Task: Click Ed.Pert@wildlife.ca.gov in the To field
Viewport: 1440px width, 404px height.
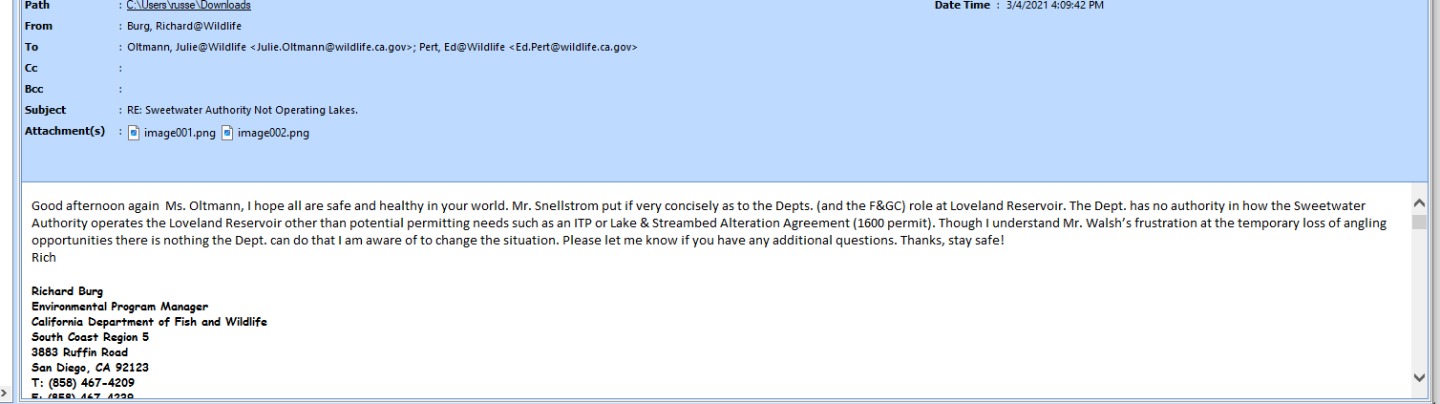Action: point(575,48)
